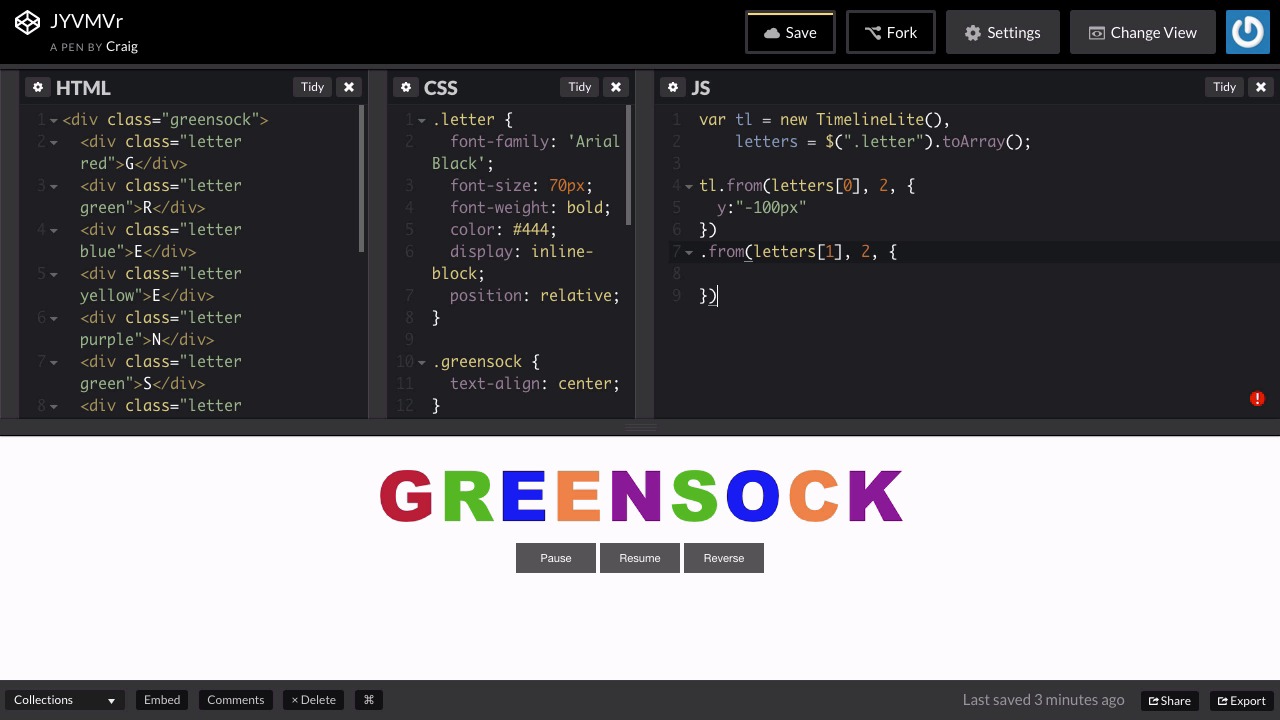Viewport: 1280px width, 720px height.
Task: Open Change View options
Action: [x=1143, y=32]
